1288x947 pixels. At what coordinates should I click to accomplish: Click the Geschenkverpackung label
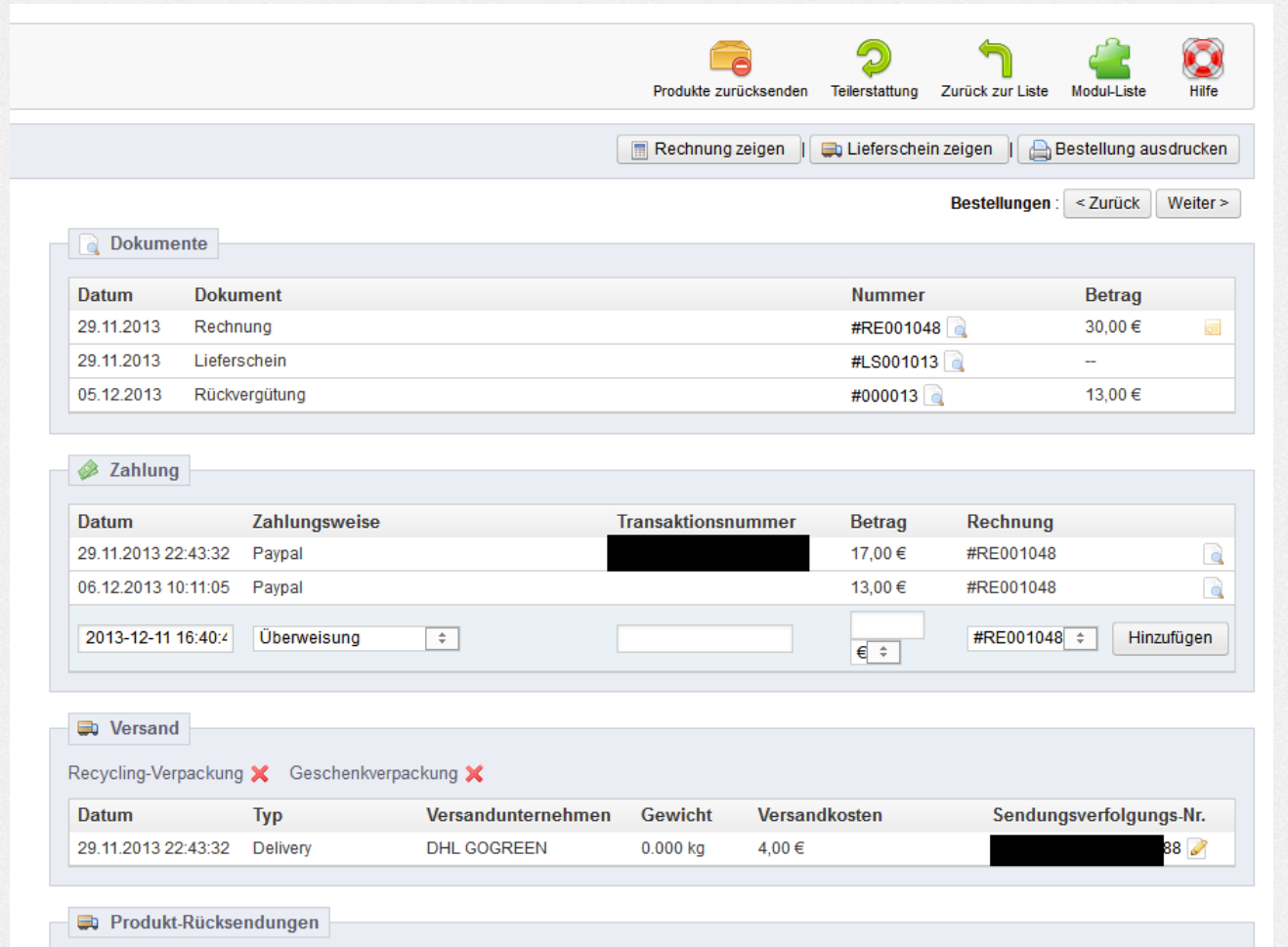point(373,774)
